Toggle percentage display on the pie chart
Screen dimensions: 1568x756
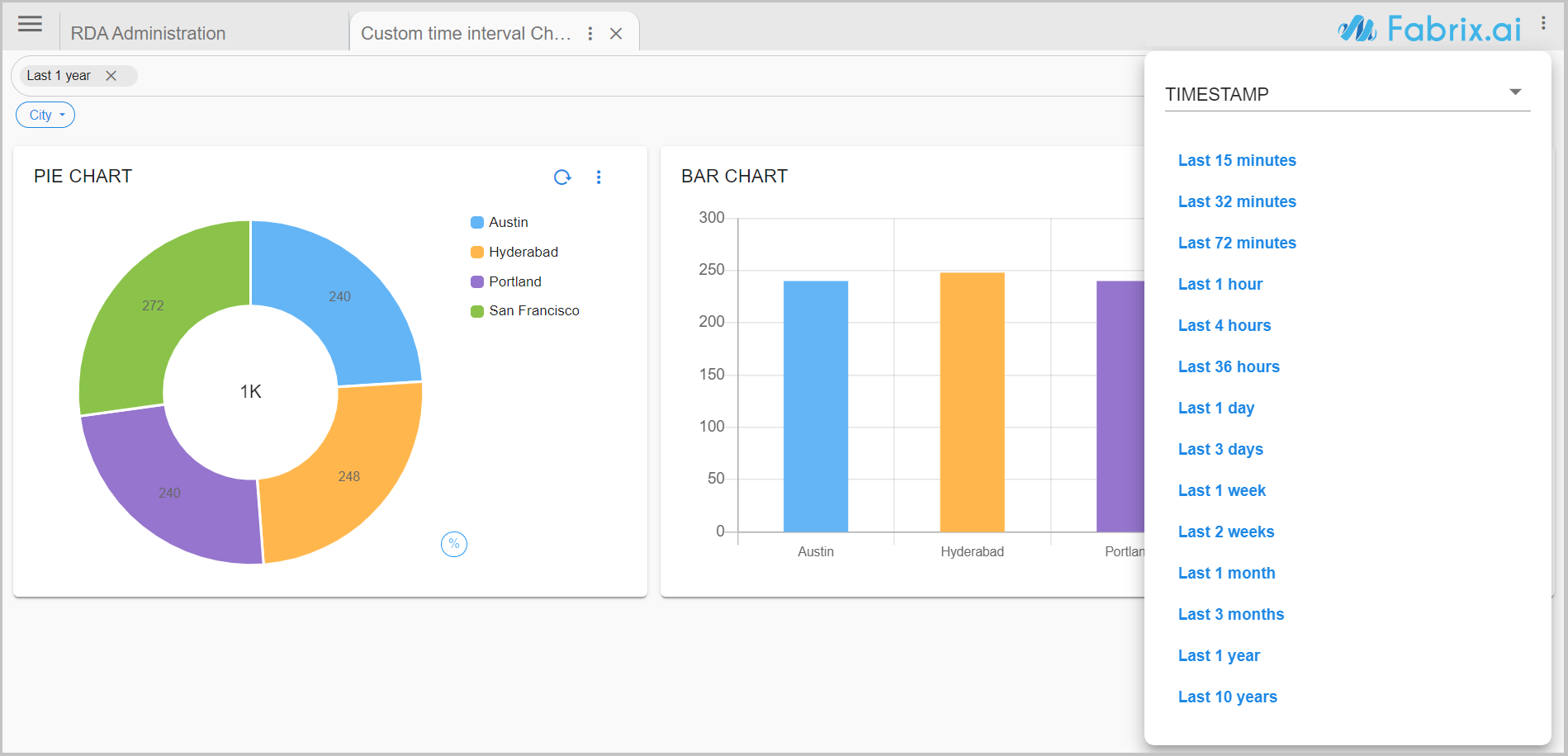(x=454, y=544)
